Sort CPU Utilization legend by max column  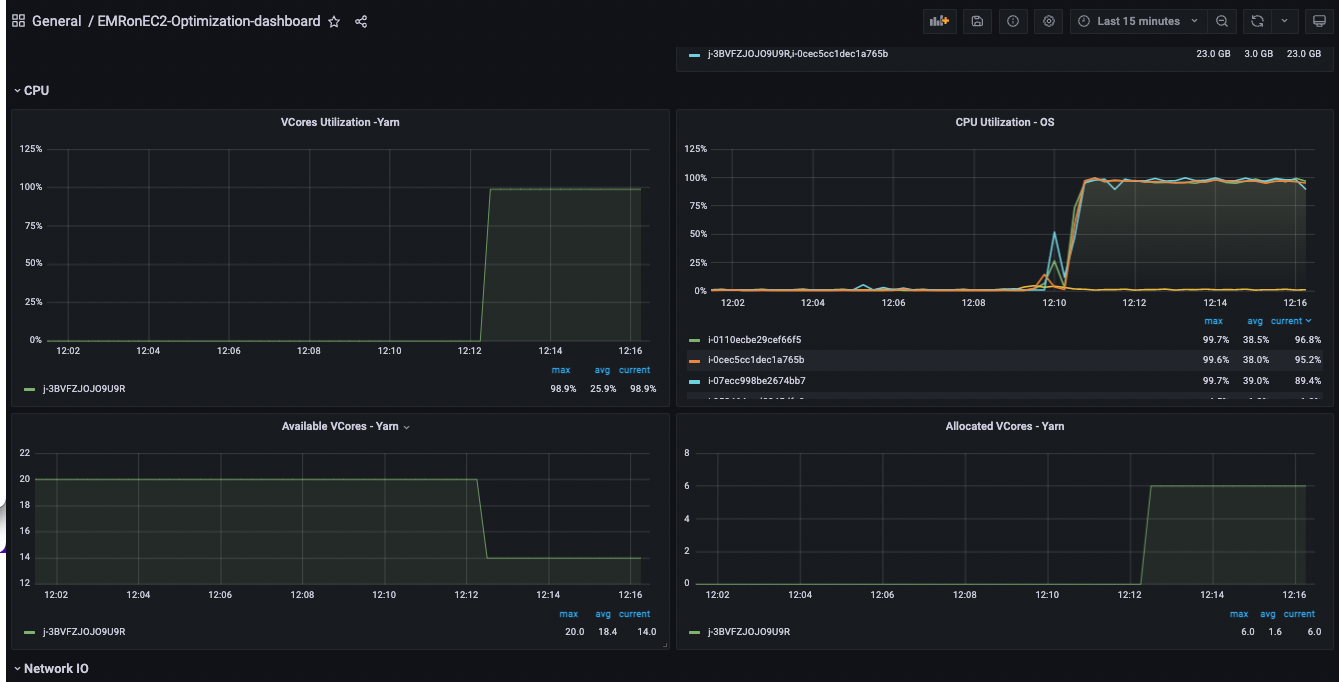tap(1213, 321)
